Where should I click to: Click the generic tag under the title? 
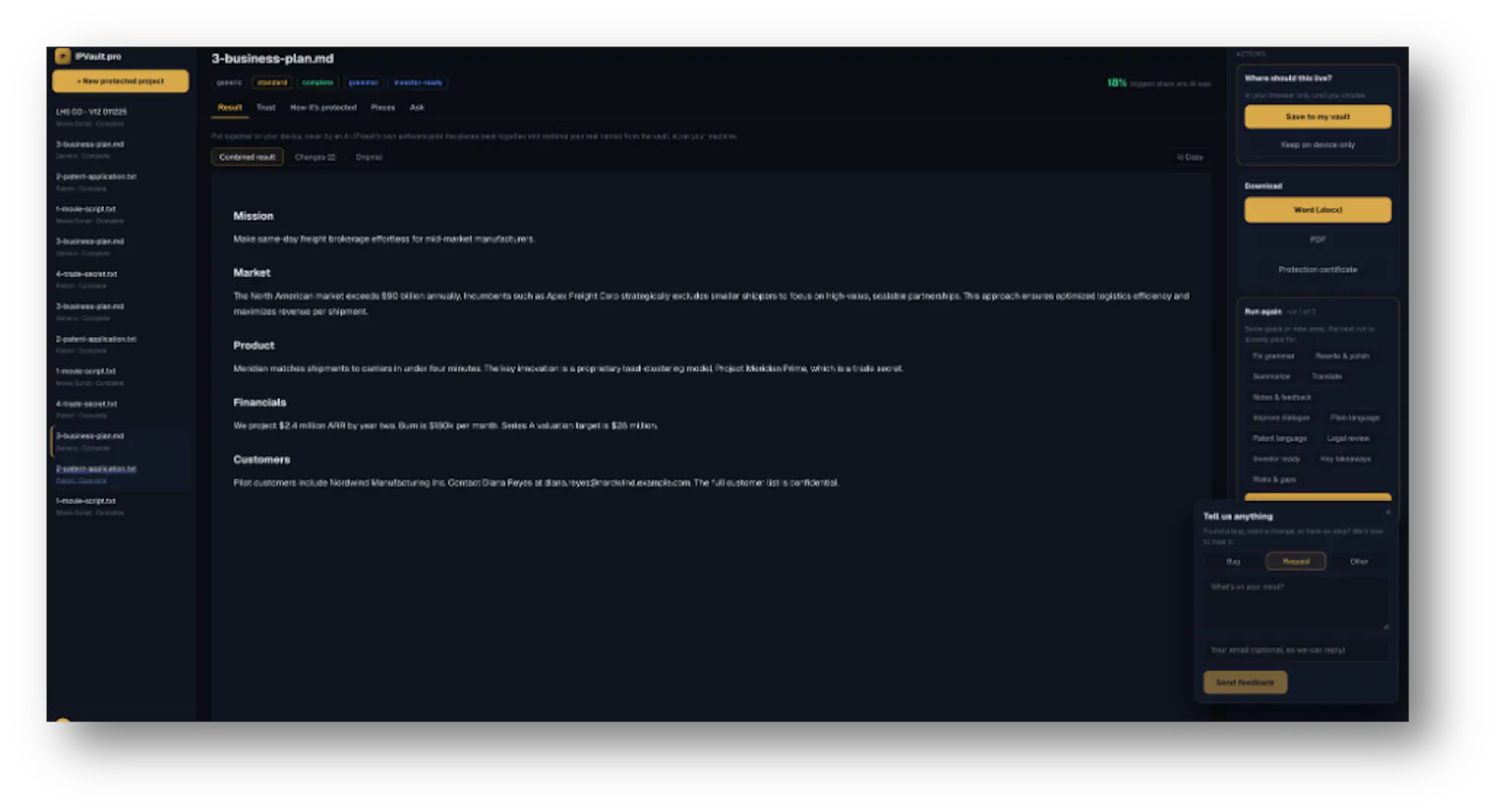click(x=230, y=82)
